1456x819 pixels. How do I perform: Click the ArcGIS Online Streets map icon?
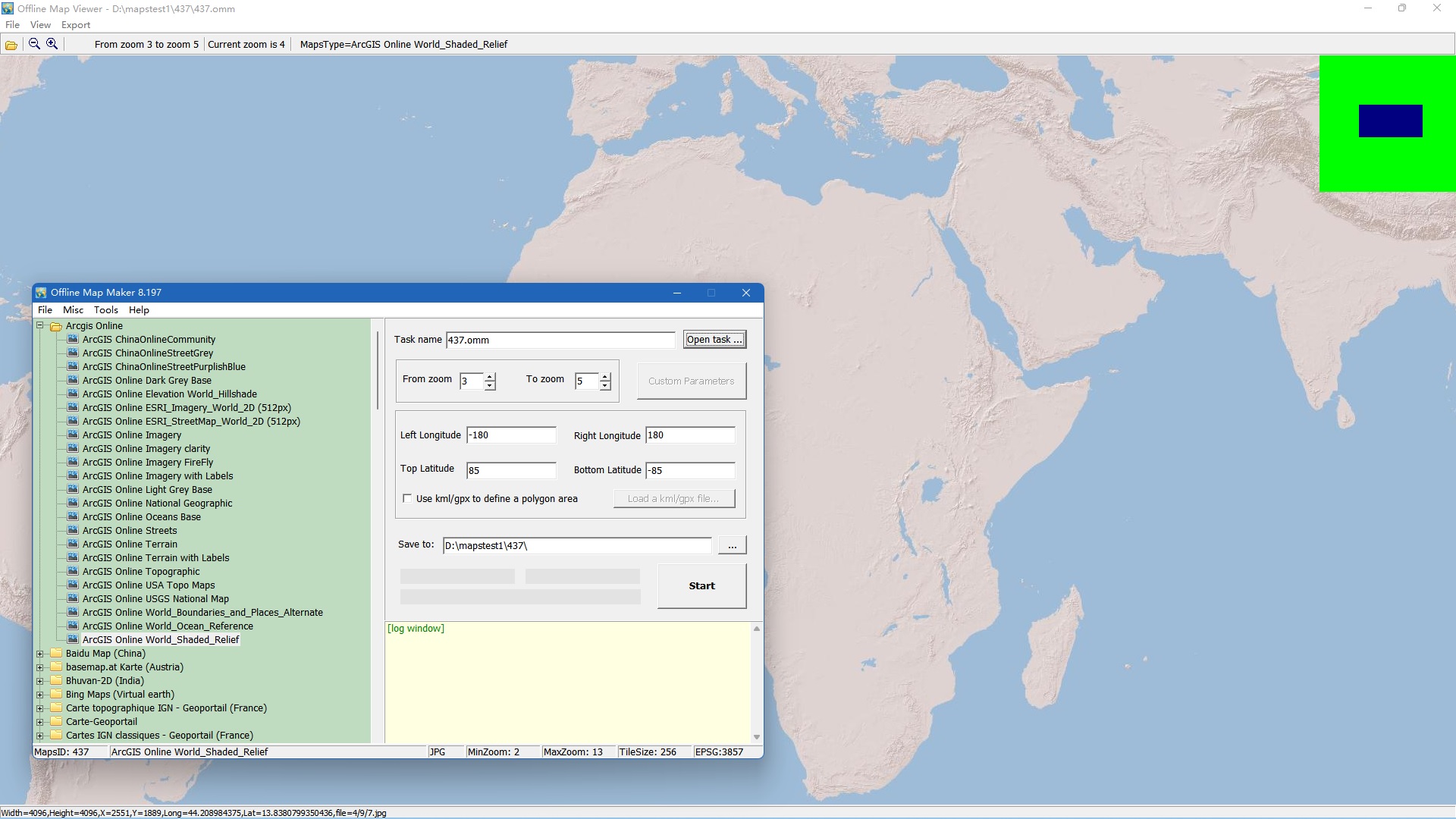(x=73, y=530)
